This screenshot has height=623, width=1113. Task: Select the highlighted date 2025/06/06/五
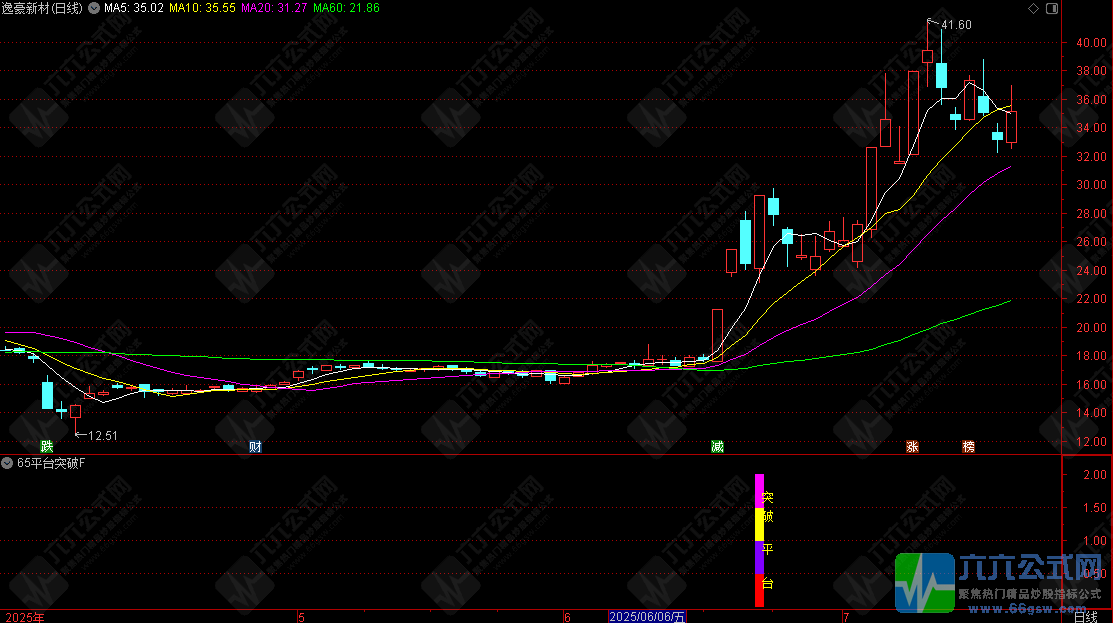[647, 617]
